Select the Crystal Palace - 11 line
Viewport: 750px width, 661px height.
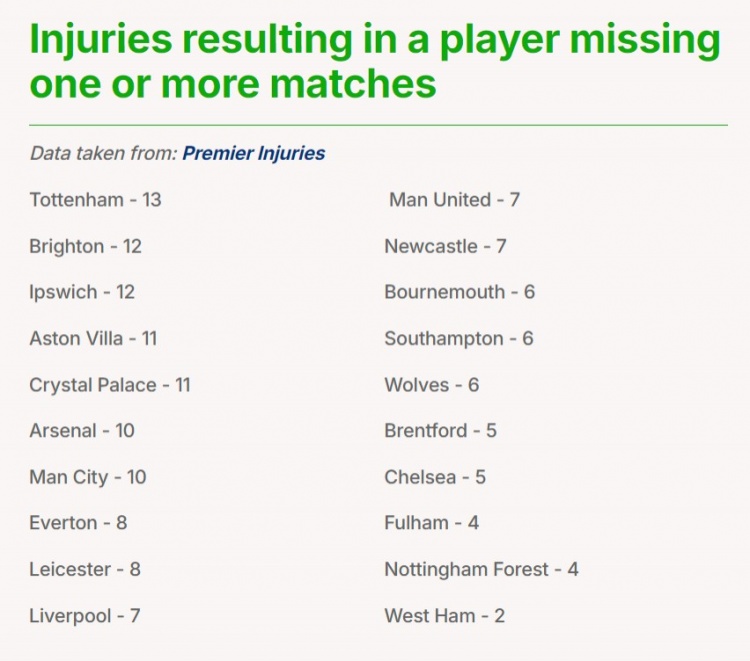[109, 385]
